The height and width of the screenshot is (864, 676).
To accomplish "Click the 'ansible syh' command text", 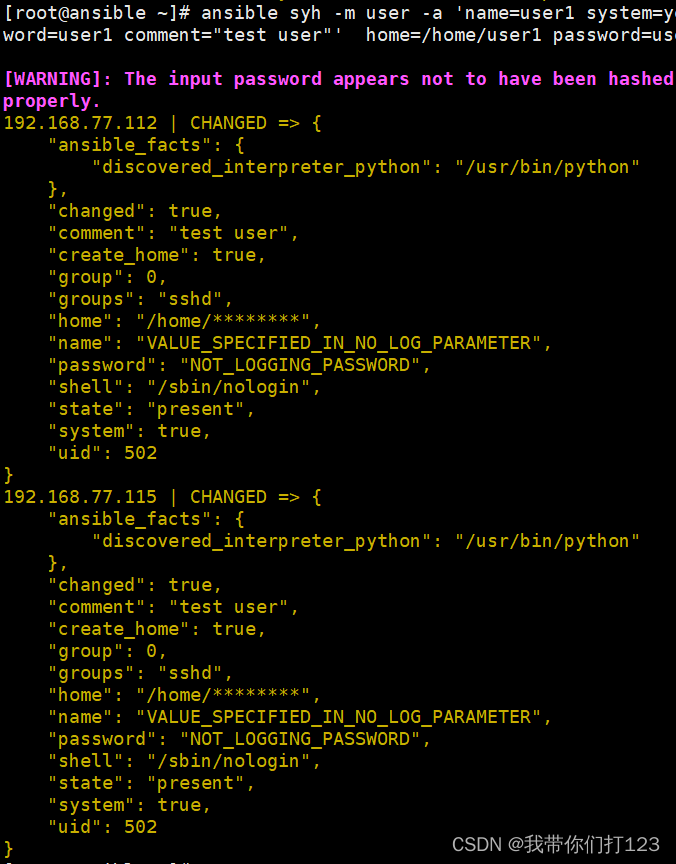I will [261, 13].
